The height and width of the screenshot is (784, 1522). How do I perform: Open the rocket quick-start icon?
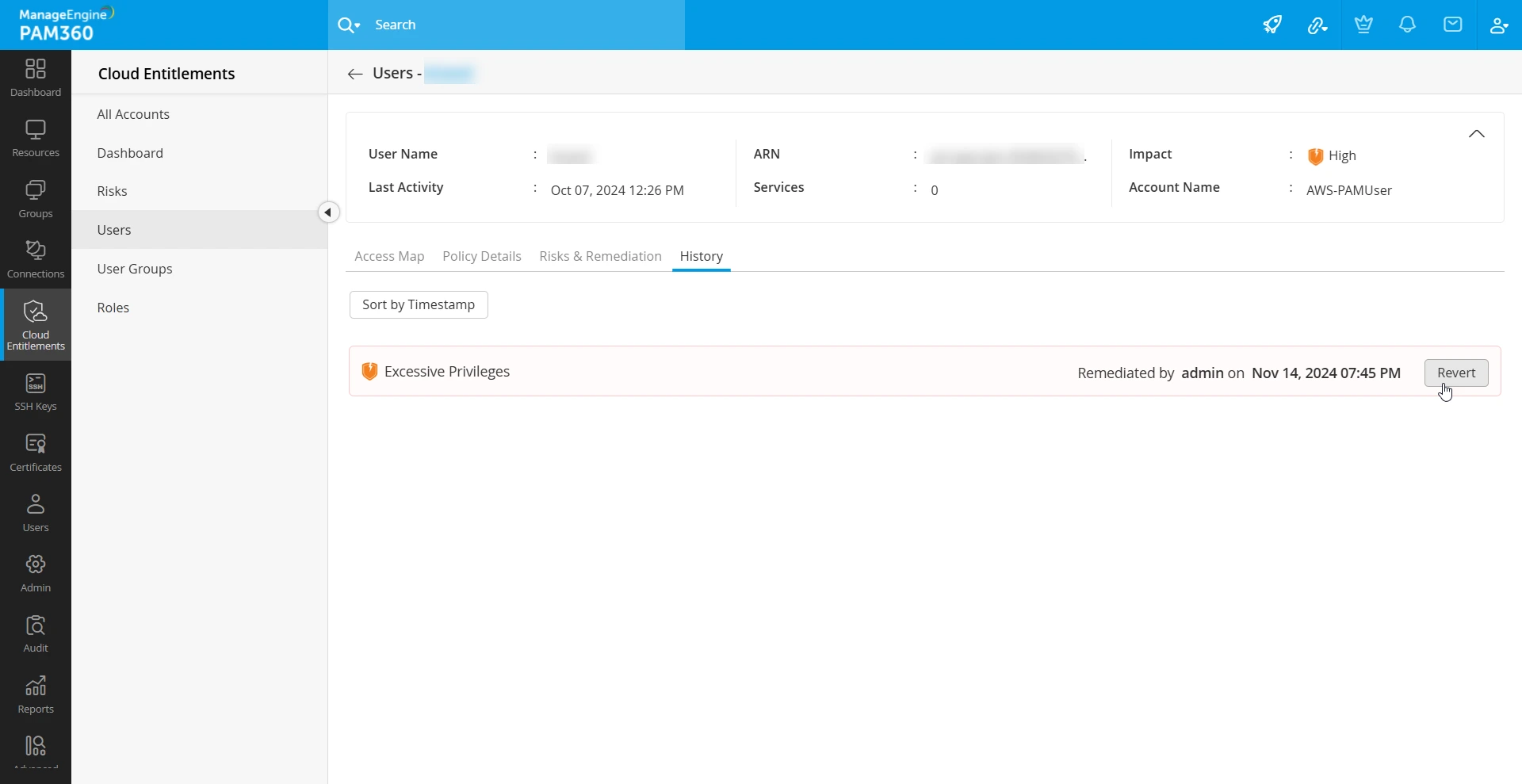click(x=1272, y=25)
